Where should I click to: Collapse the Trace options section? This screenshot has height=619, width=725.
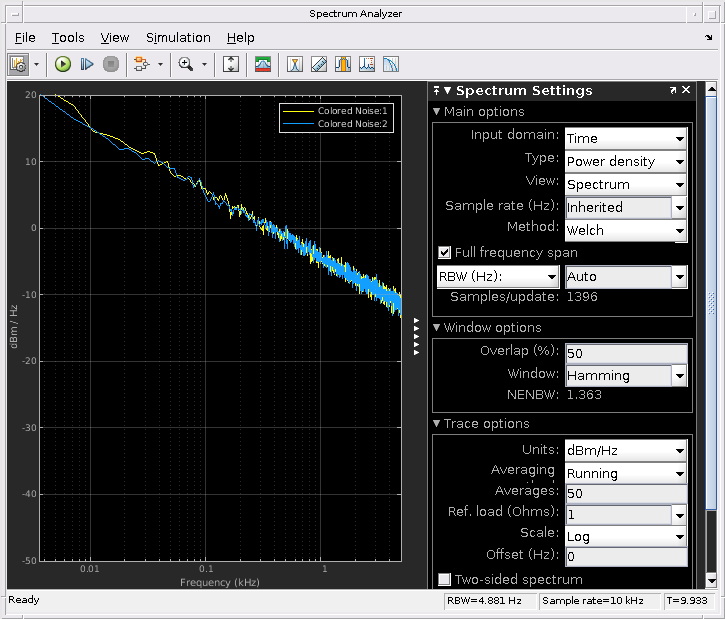(x=437, y=424)
